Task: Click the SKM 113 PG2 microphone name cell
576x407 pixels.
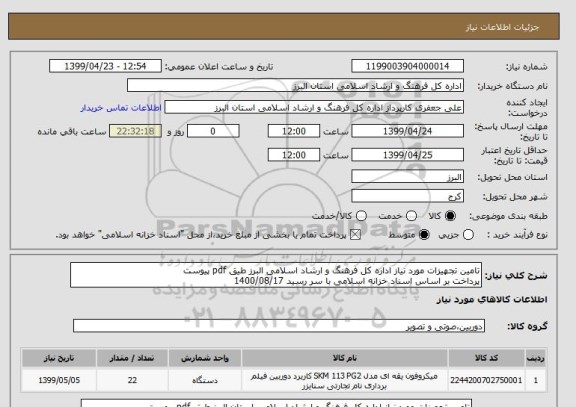Action: (345, 381)
